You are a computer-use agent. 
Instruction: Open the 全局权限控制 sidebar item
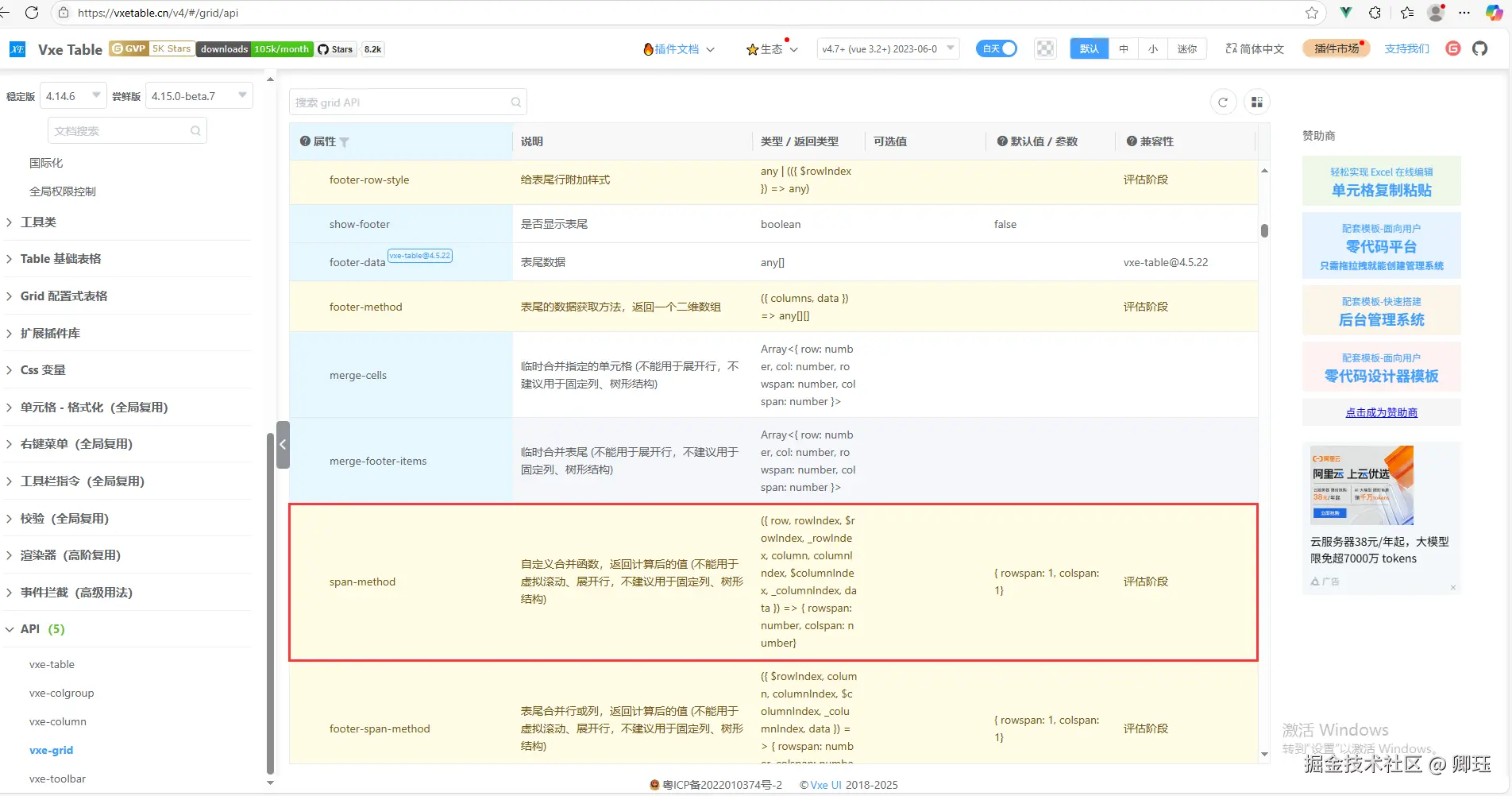tap(63, 192)
